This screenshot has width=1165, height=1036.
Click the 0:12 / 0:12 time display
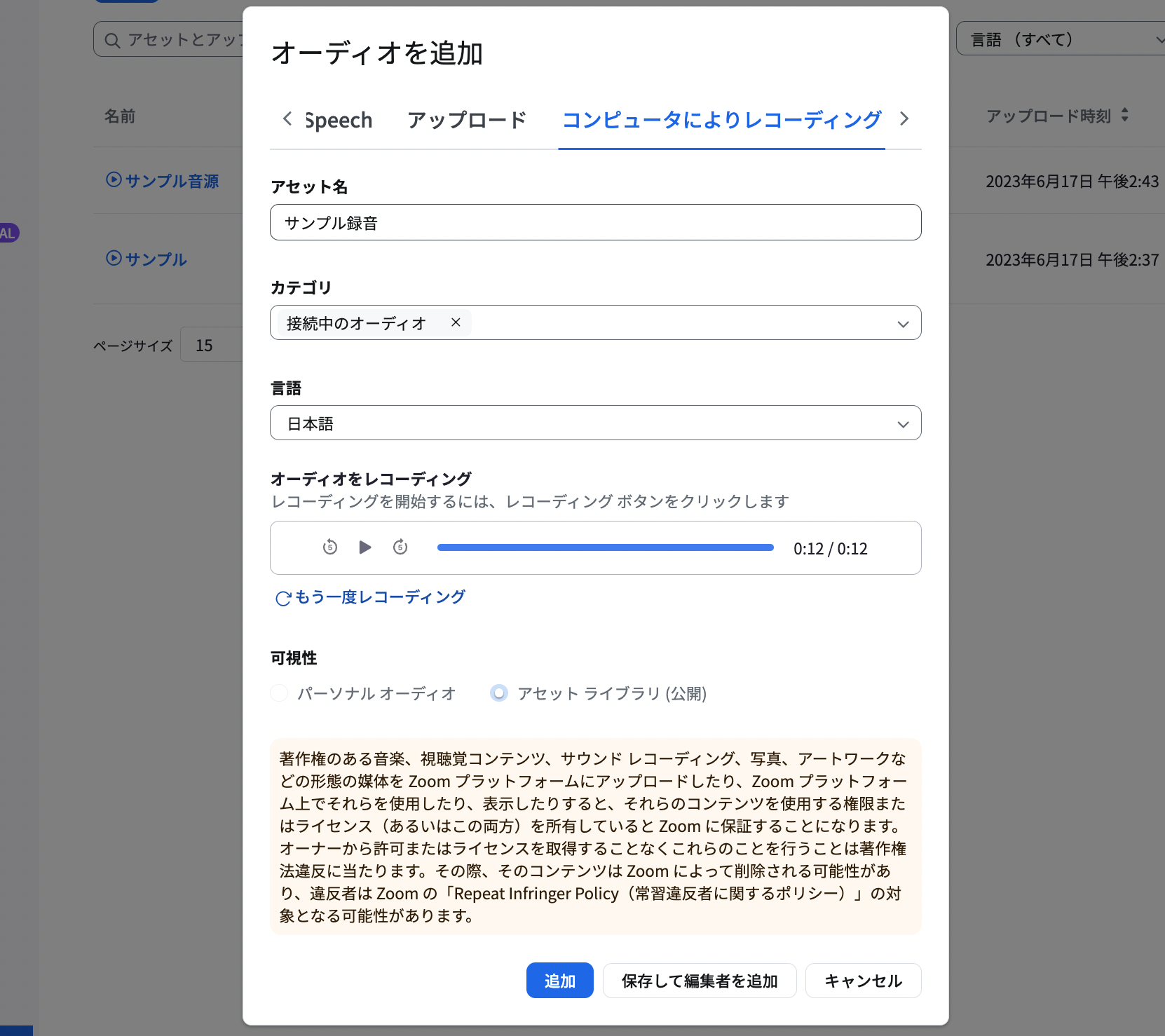point(831,549)
